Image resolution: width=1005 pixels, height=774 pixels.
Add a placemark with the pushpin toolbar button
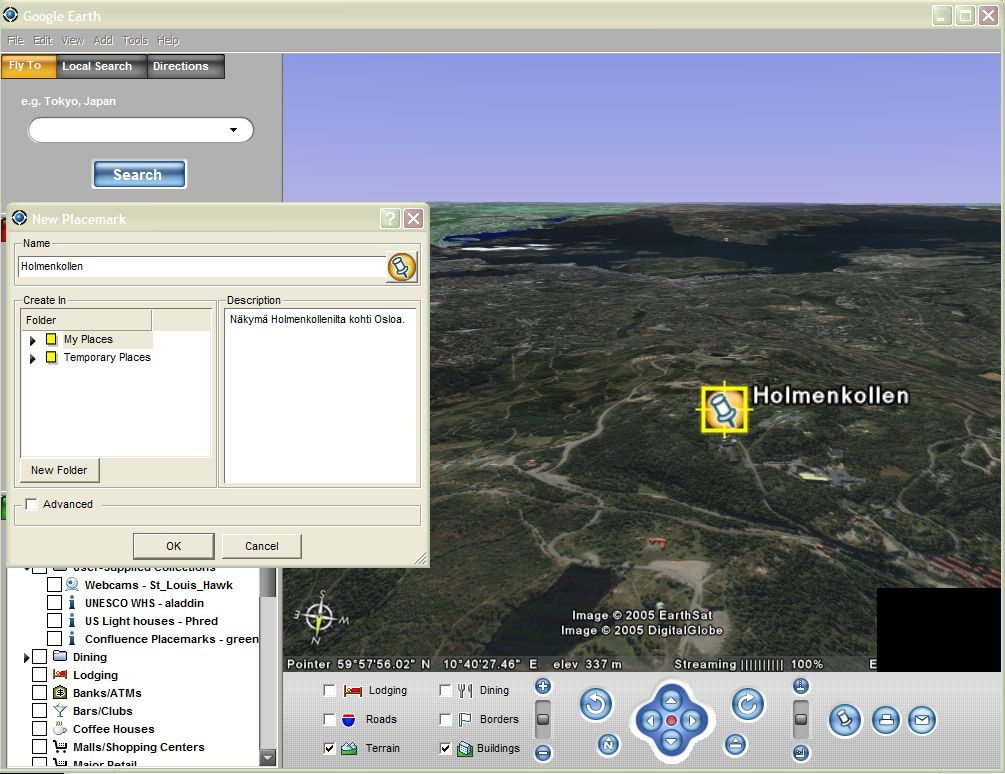click(x=845, y=720)
